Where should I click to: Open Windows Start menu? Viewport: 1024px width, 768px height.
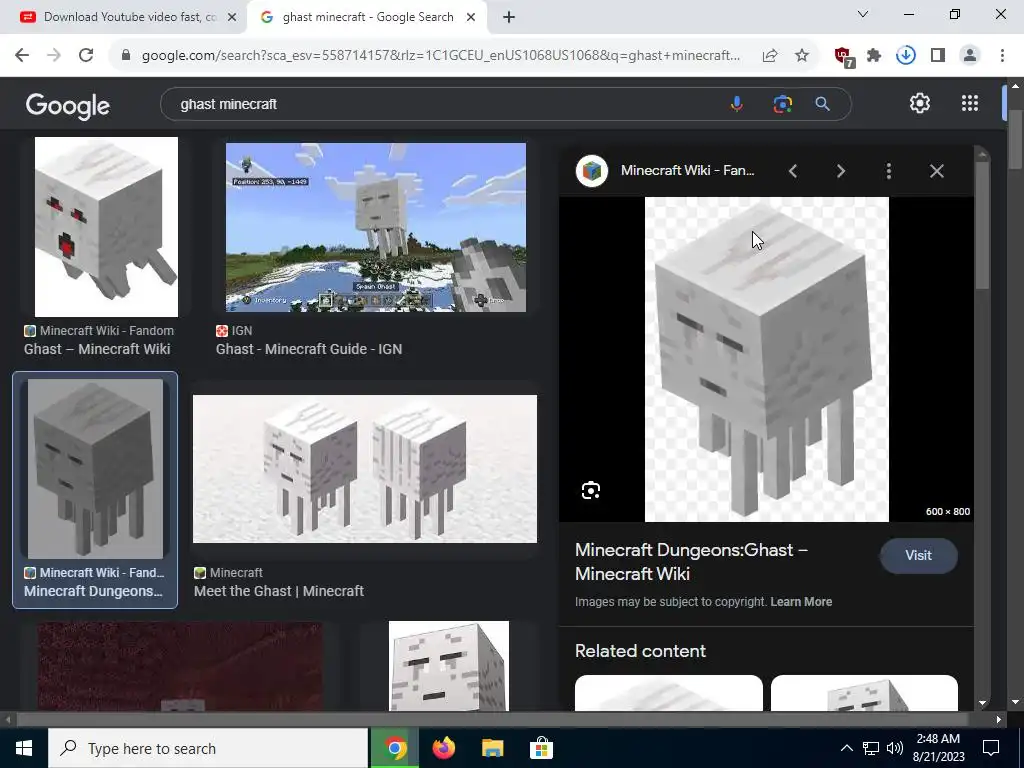point(24,748)
